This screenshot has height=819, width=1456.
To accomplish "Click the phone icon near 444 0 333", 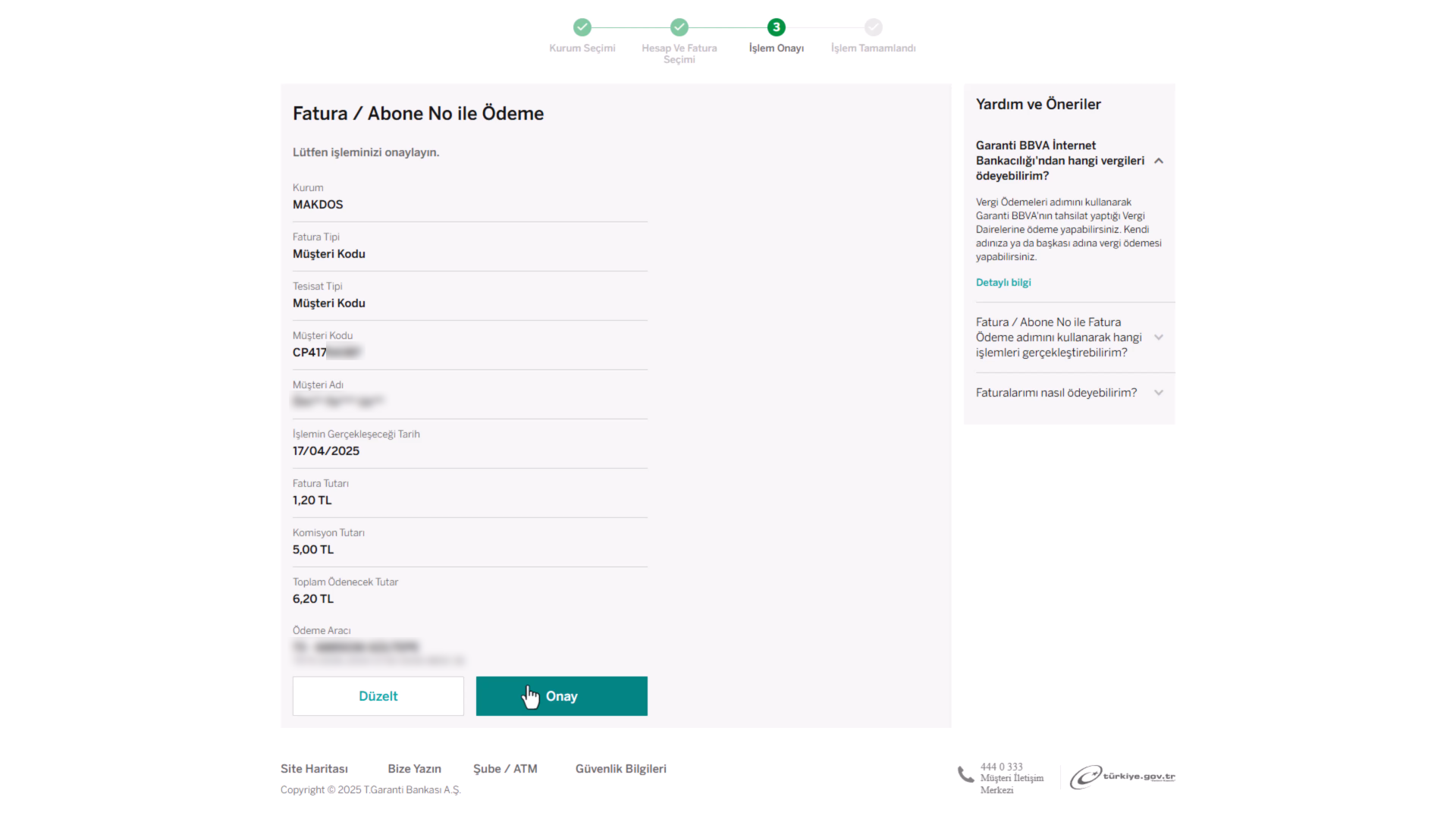I will tap(965, 774).
